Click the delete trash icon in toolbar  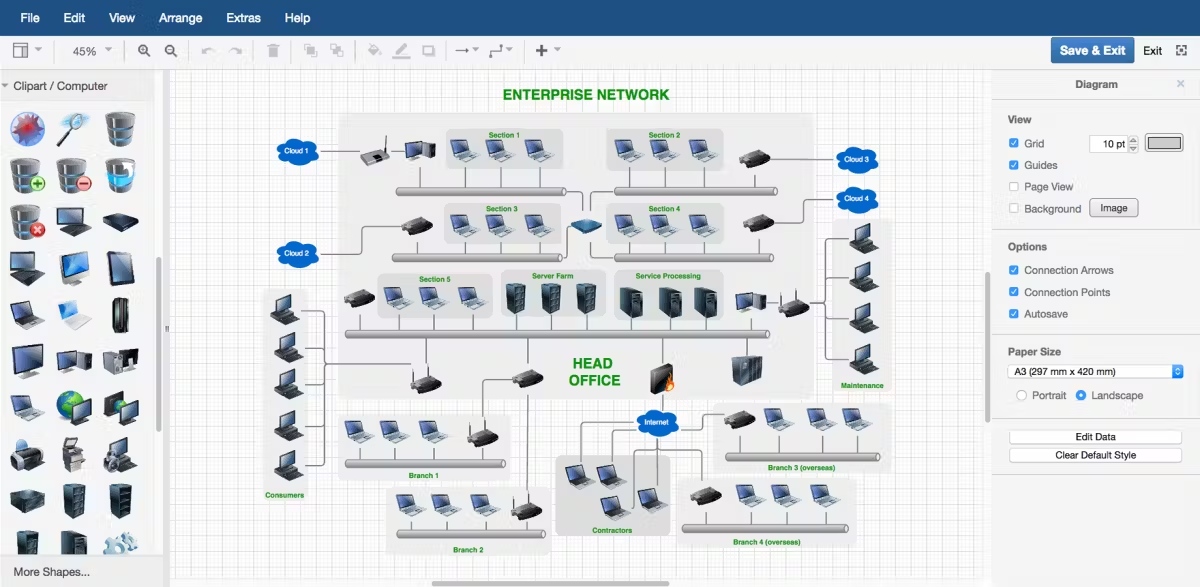click(x=273, y=50)
